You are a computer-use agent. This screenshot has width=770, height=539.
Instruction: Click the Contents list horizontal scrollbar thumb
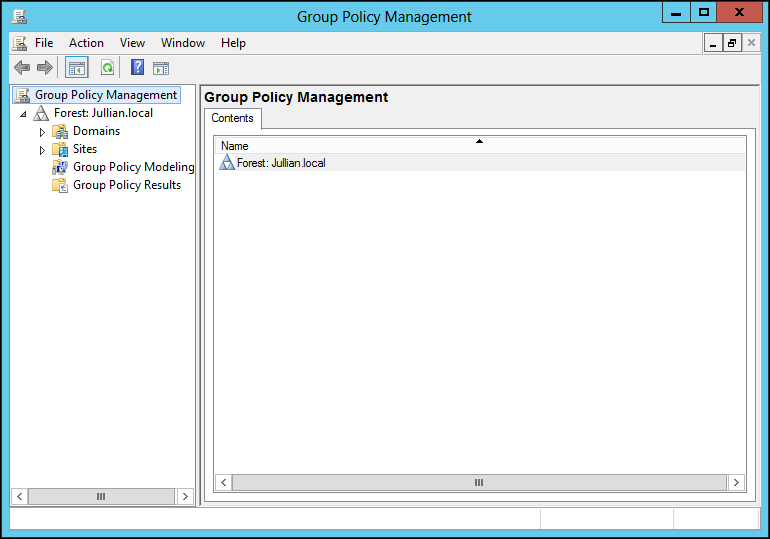[478, 482]
